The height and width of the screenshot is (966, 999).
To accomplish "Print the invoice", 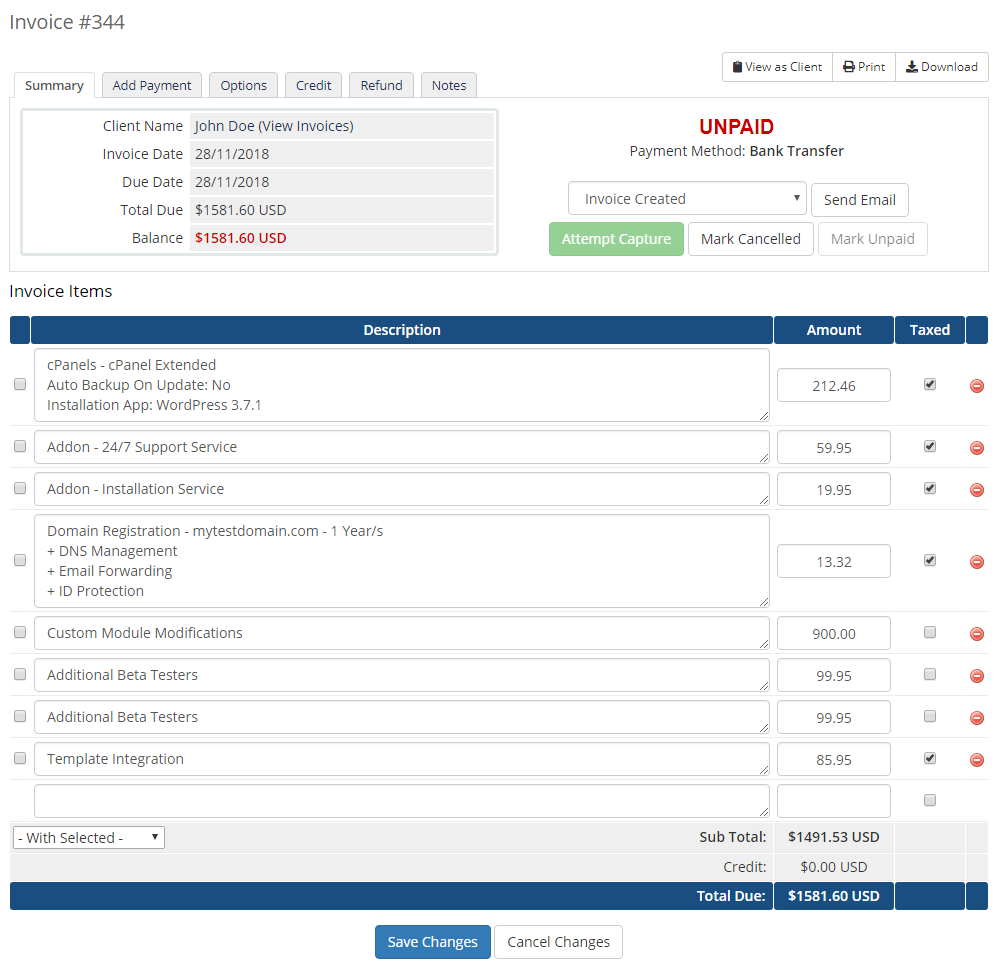I will (864, 67).
